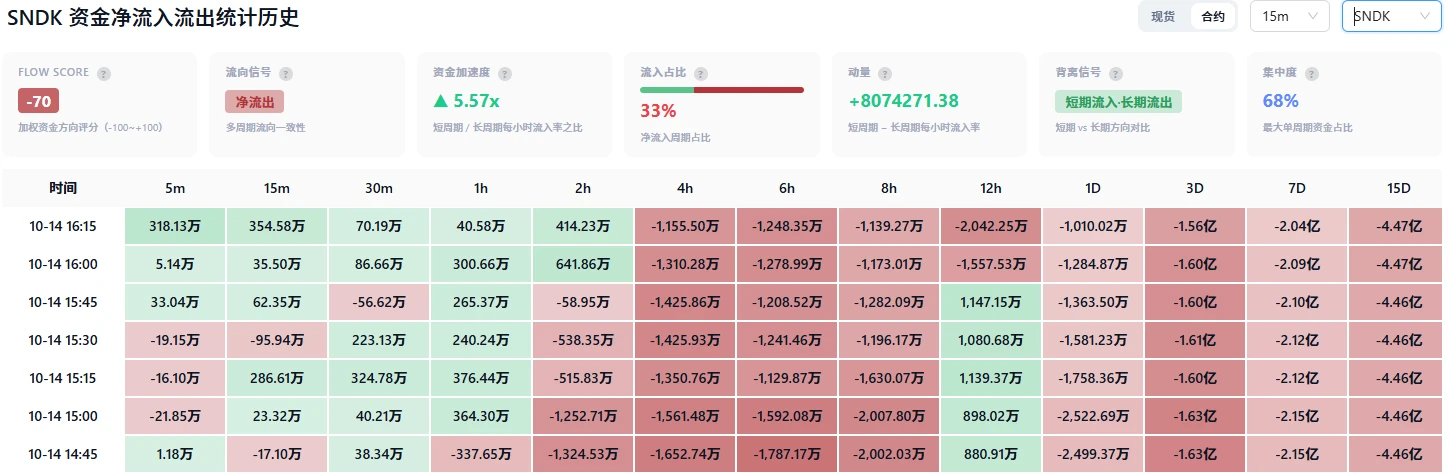Viewport: 1448px width, 474px height.
Task: Select the +8074271.38 momentum value
Action: [903, 101]
